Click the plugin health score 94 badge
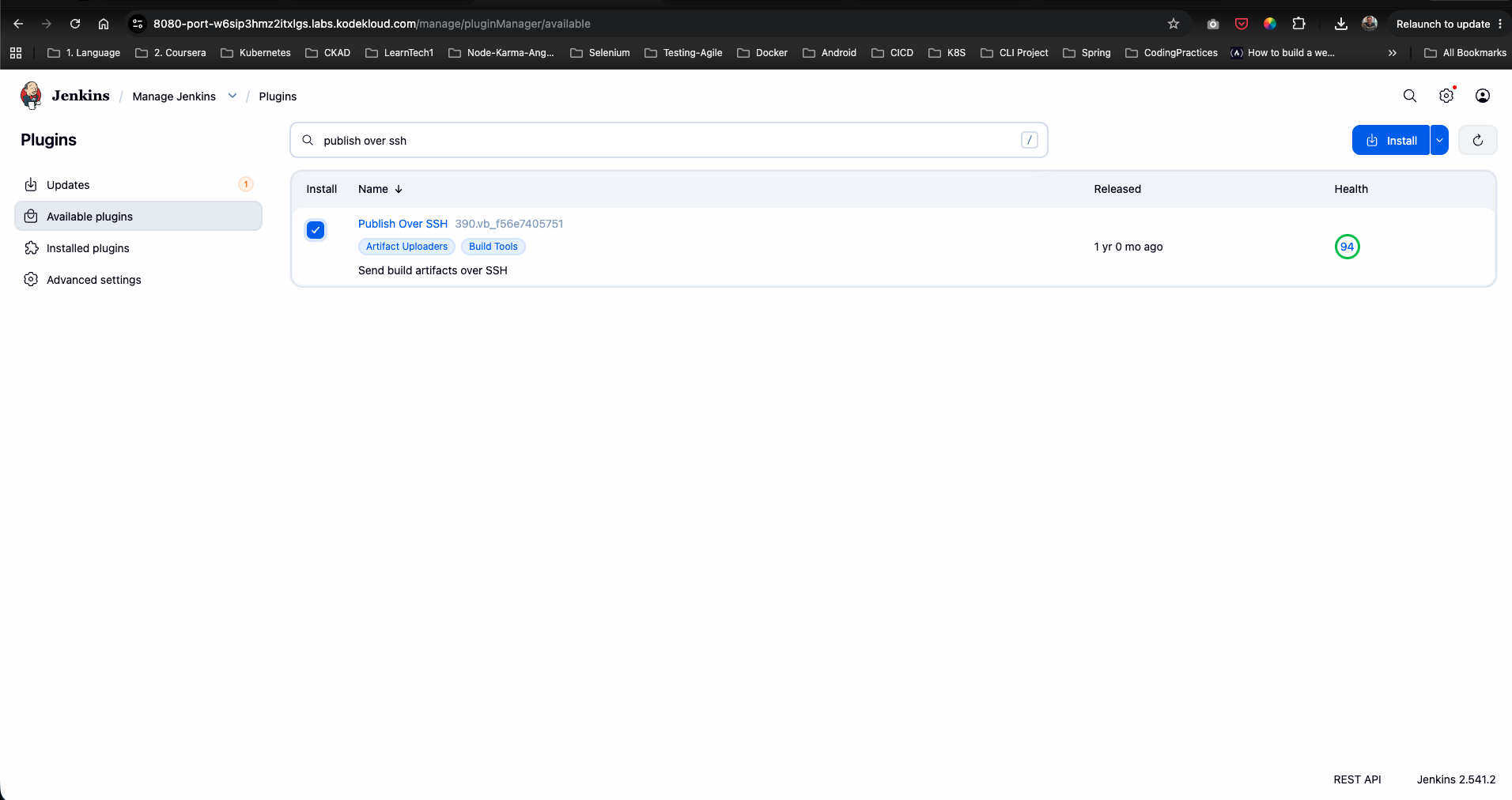Screen dimensions: 1512x800 (1347, 247)
